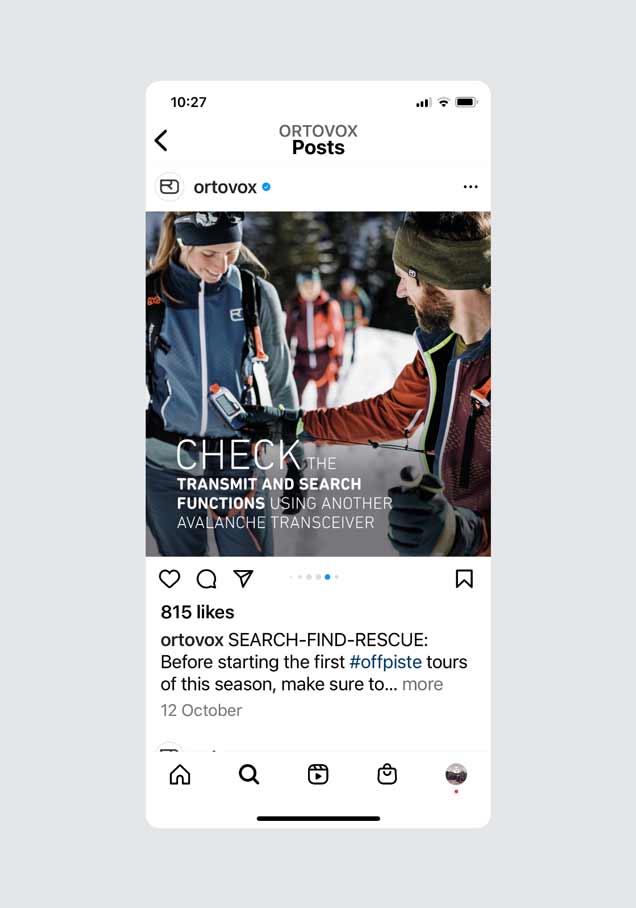Save post with bookmark icon
Image resolution: width=636 pixels, height=908 pixels.
click(x=464, y=579)
